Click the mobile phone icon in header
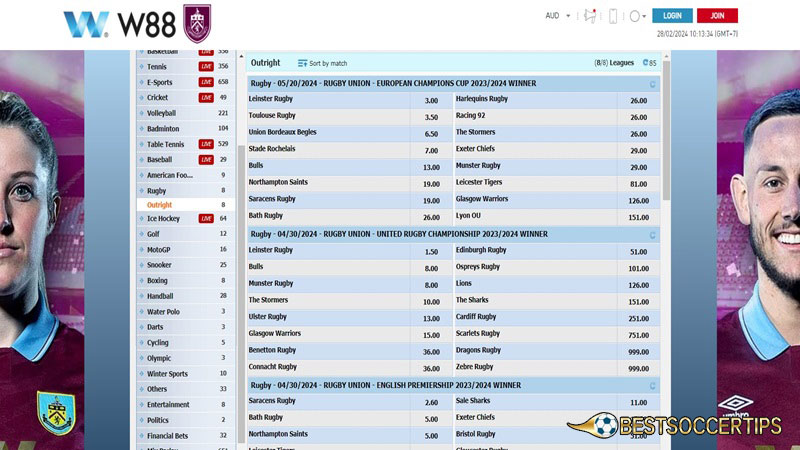 tap(613, 16)
